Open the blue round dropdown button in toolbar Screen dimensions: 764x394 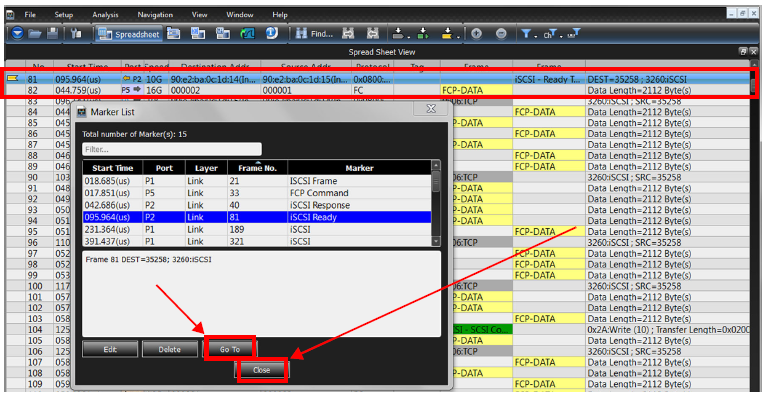click(18, 34)
